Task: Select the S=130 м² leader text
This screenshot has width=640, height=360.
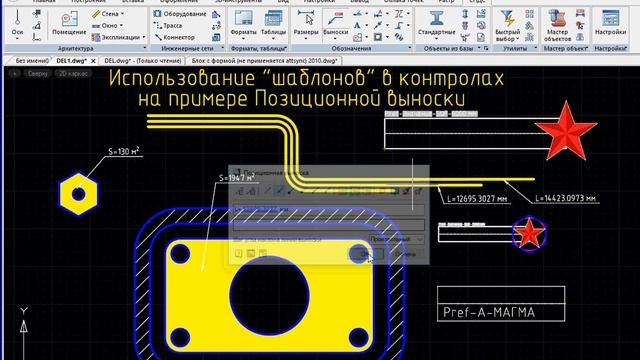Action: point(124,151)
